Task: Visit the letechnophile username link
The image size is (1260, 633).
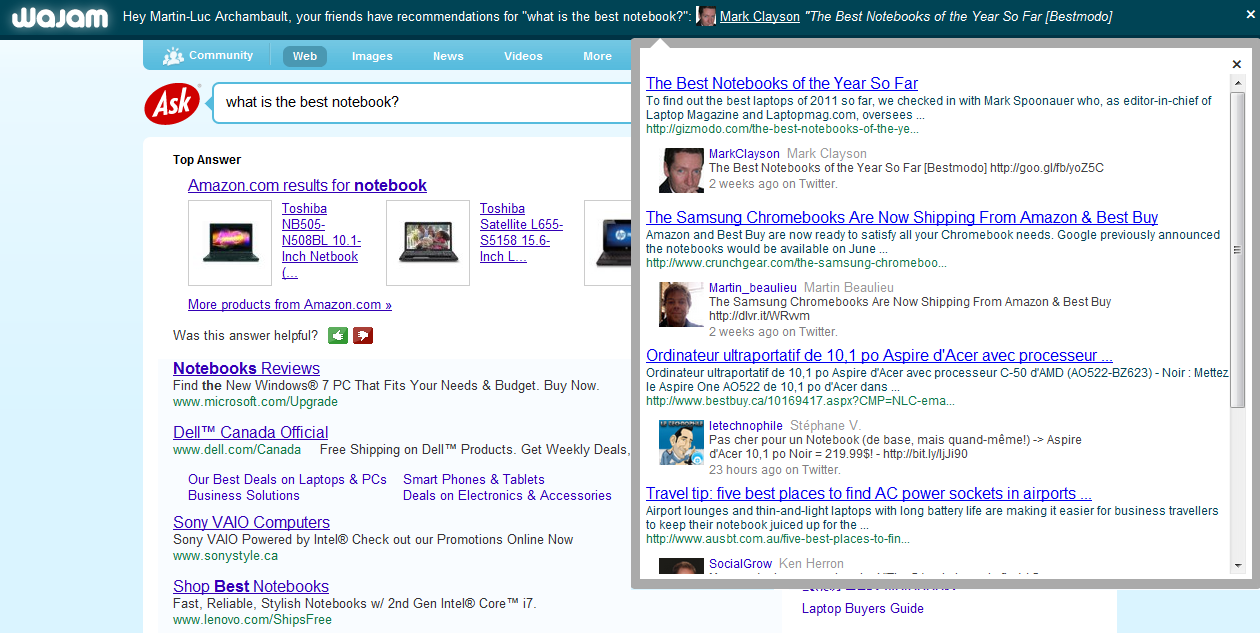Action: point(746,426)
